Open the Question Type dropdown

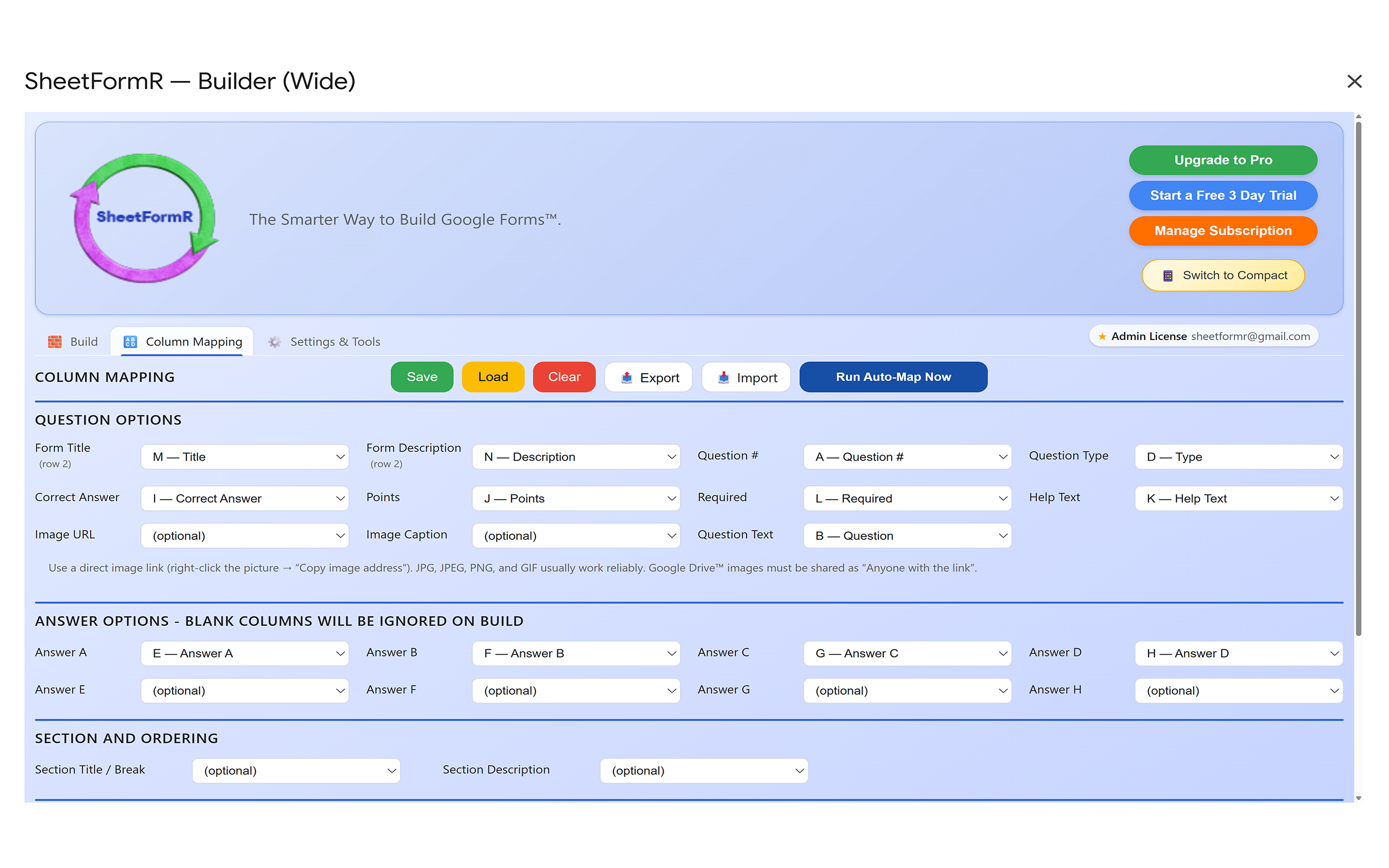tap(1238, 456)
